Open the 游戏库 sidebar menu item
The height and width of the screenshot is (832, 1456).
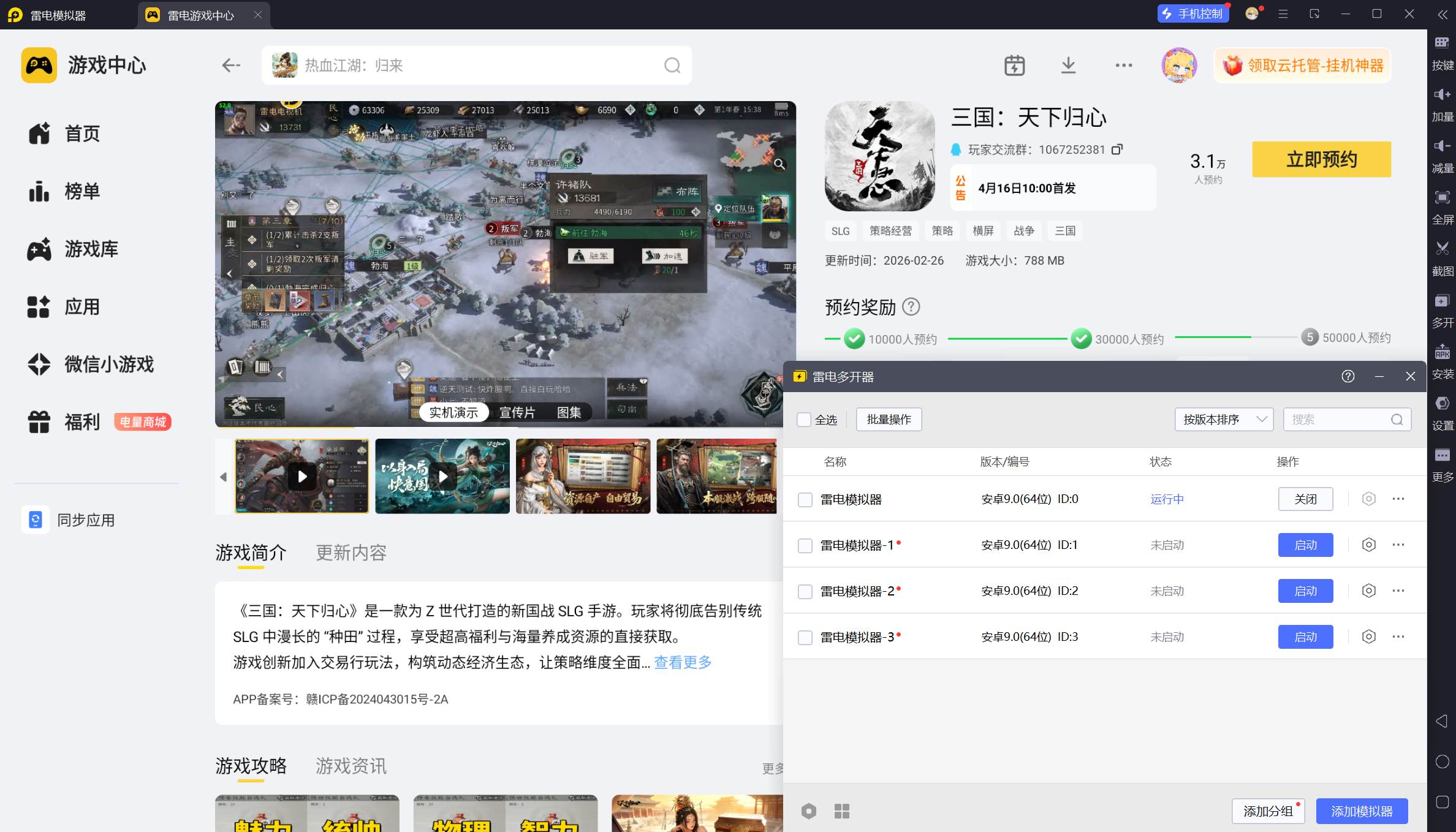point(91,249)
